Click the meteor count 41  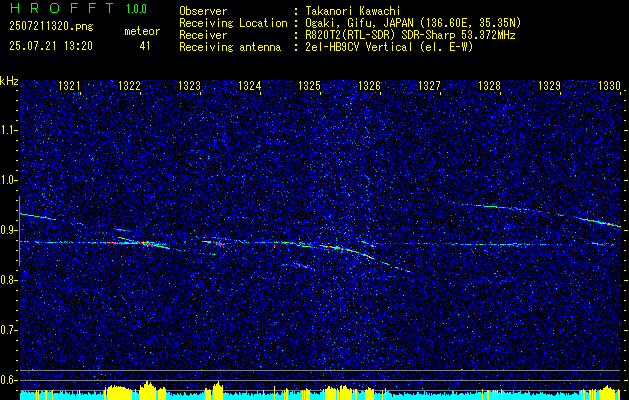(x=145, y=46)
